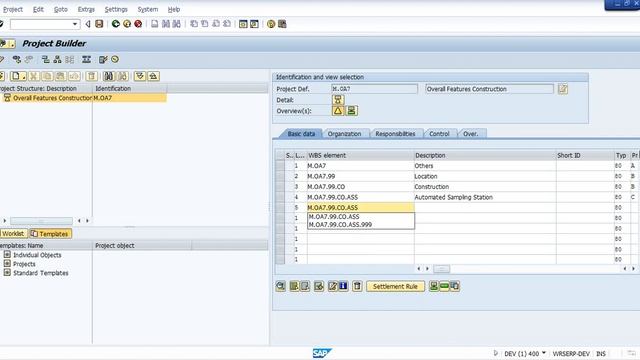Switch to the Organization tab
The image size is (640, 360).
coord(344,133)
